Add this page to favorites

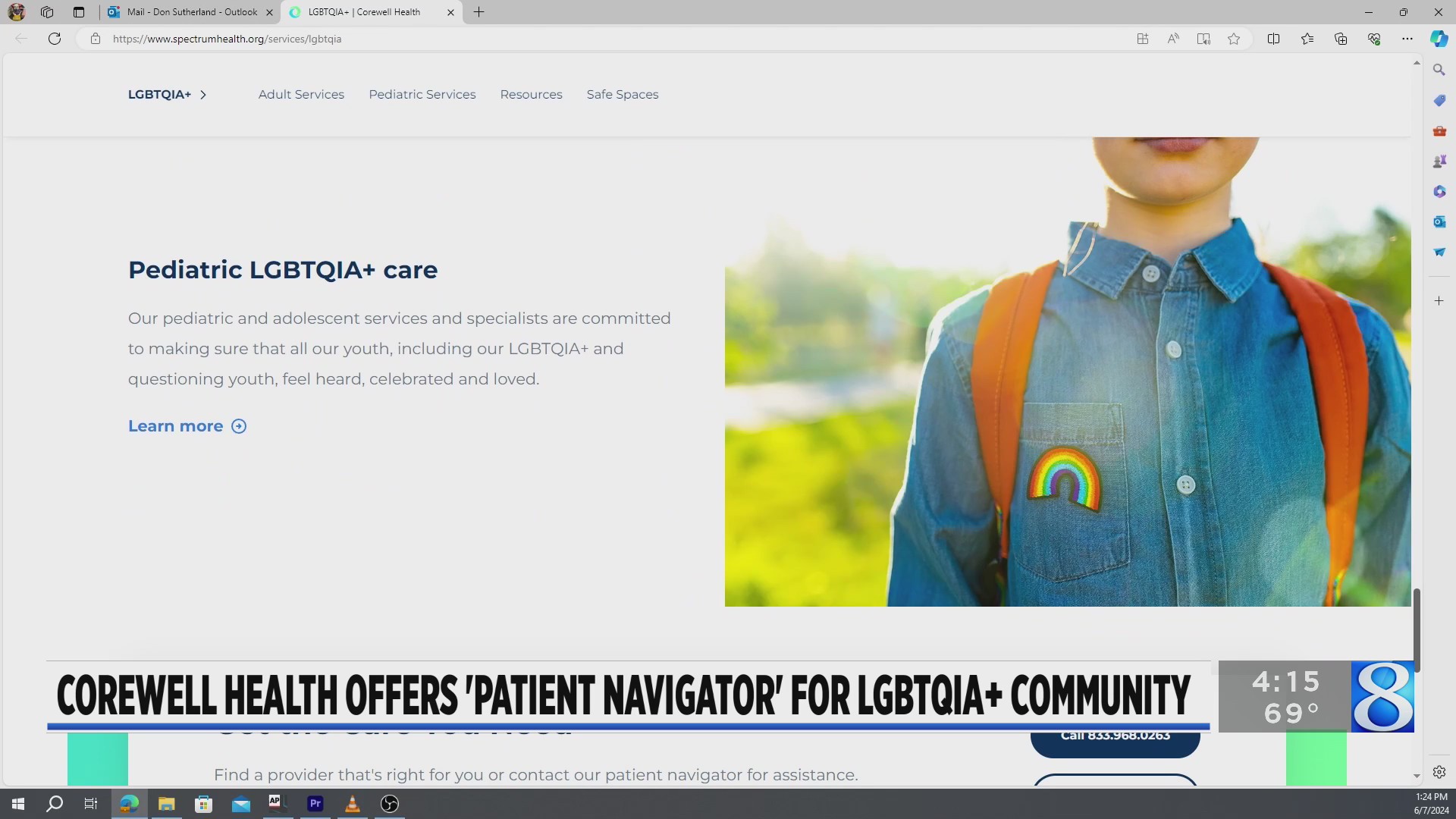[x=1233, y=39]
